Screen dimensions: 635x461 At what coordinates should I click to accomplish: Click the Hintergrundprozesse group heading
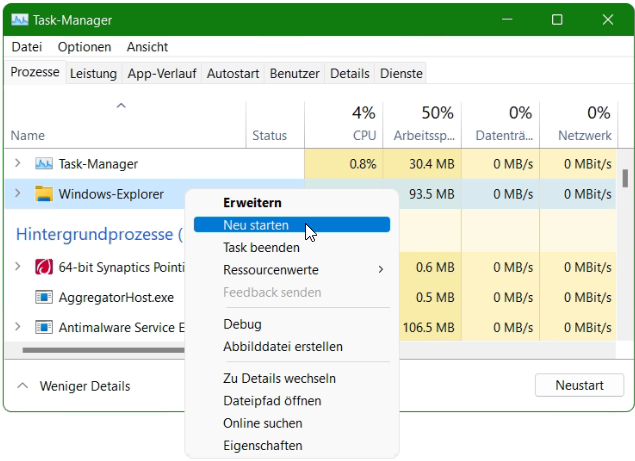point(99,234)
